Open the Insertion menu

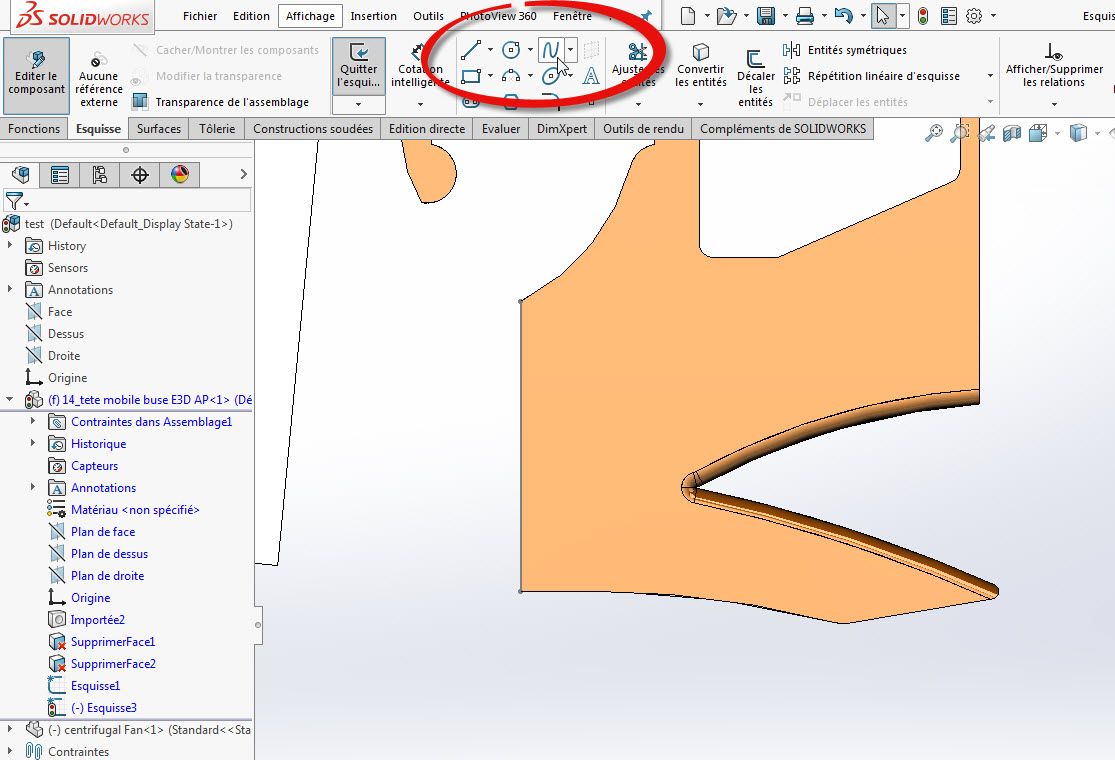tap(373, 16)
